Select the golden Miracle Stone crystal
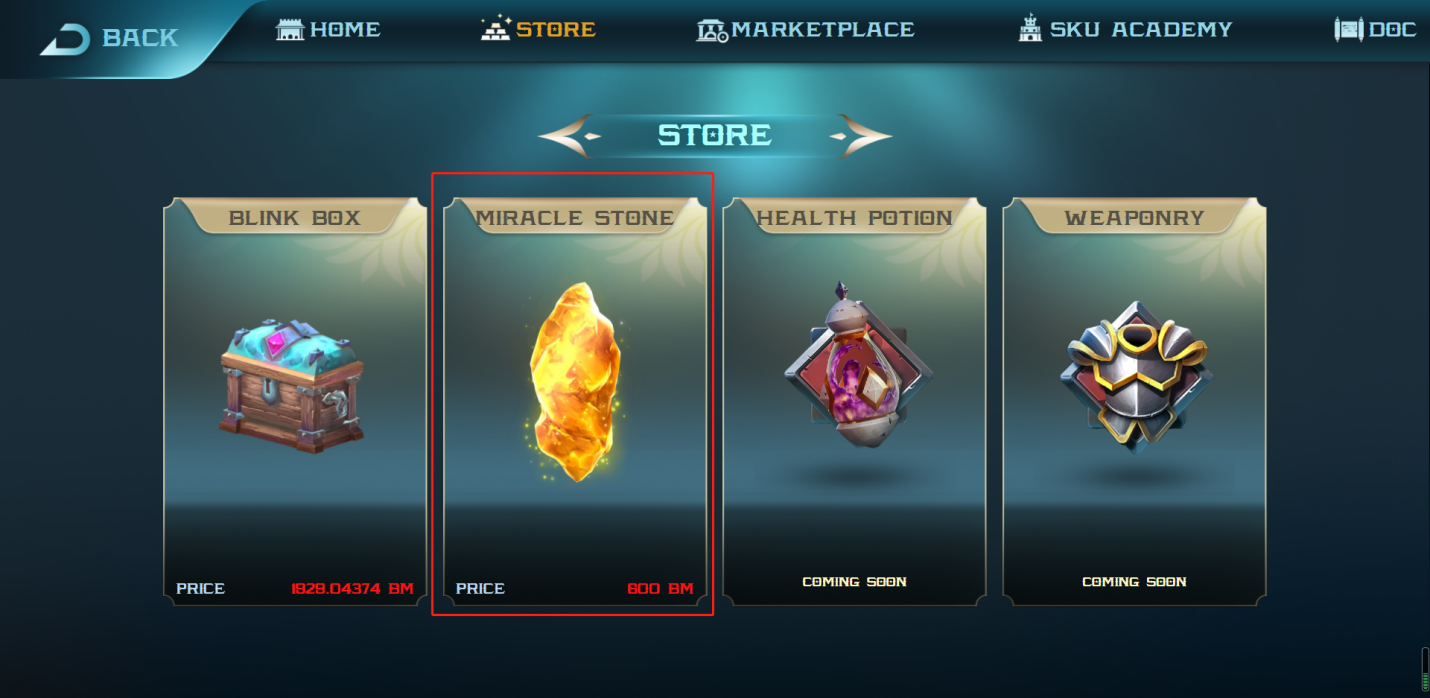1430x698 pixels. (x=575, y=381)
